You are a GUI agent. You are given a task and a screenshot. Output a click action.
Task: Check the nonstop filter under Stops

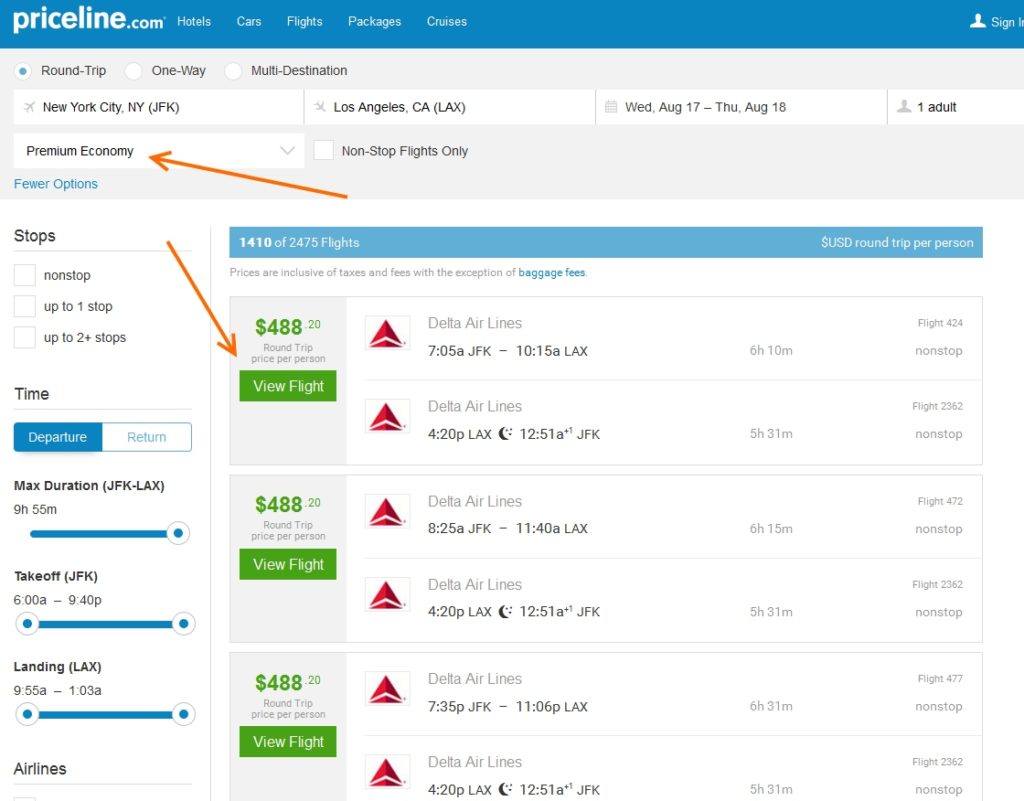coord(27,275)
